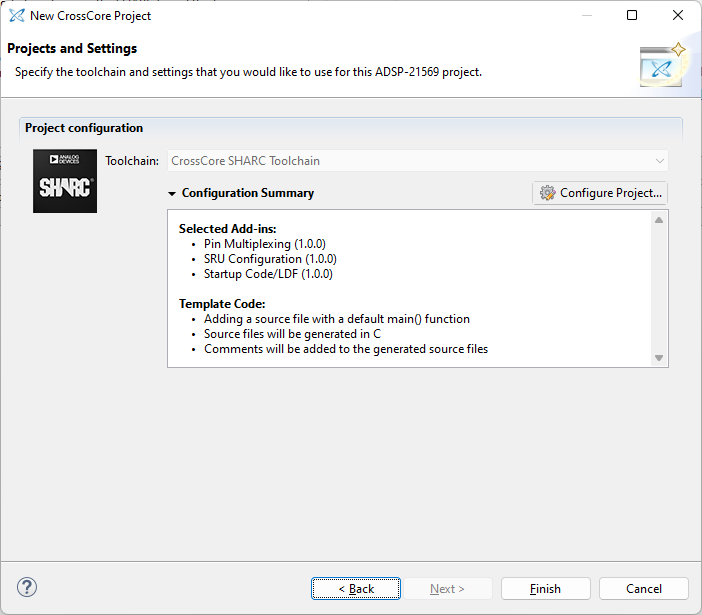Click the Startup Code/LDF (1.0.0) line
Image resolution: width=702 pixels, height=615 pixels.
click(268, 274)
